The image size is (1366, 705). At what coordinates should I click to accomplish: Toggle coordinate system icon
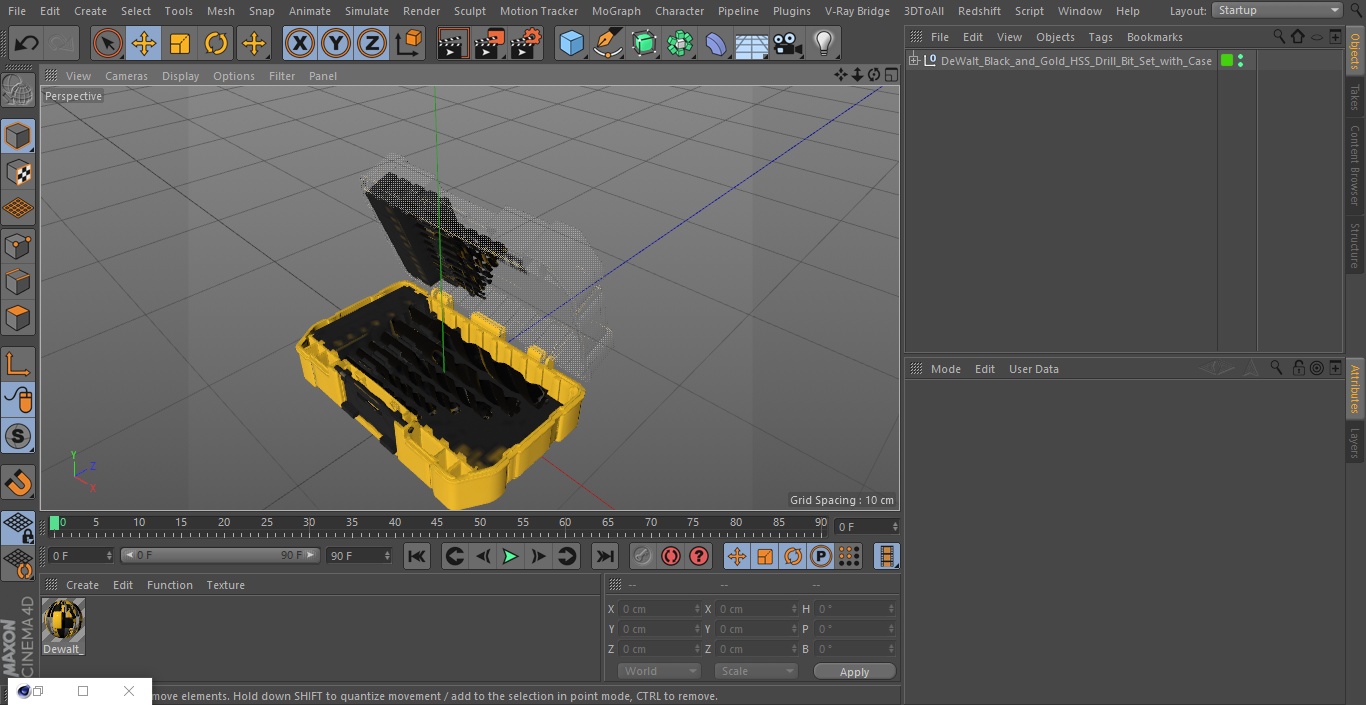coord(409,43)
